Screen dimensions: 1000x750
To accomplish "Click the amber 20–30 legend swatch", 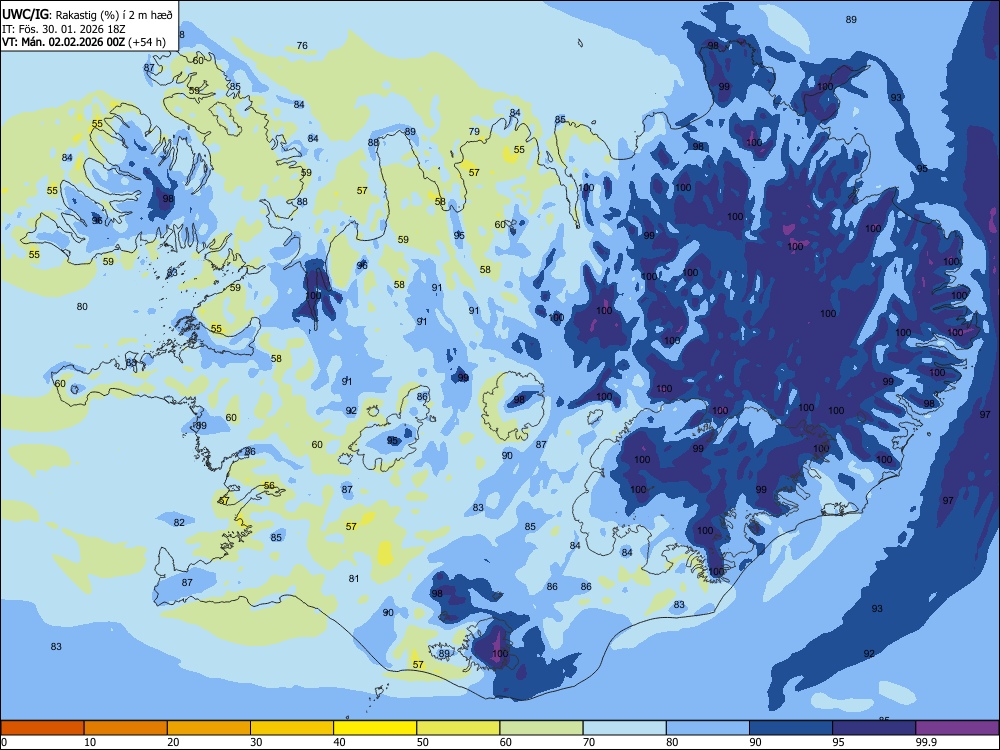I will coord(209,728).
